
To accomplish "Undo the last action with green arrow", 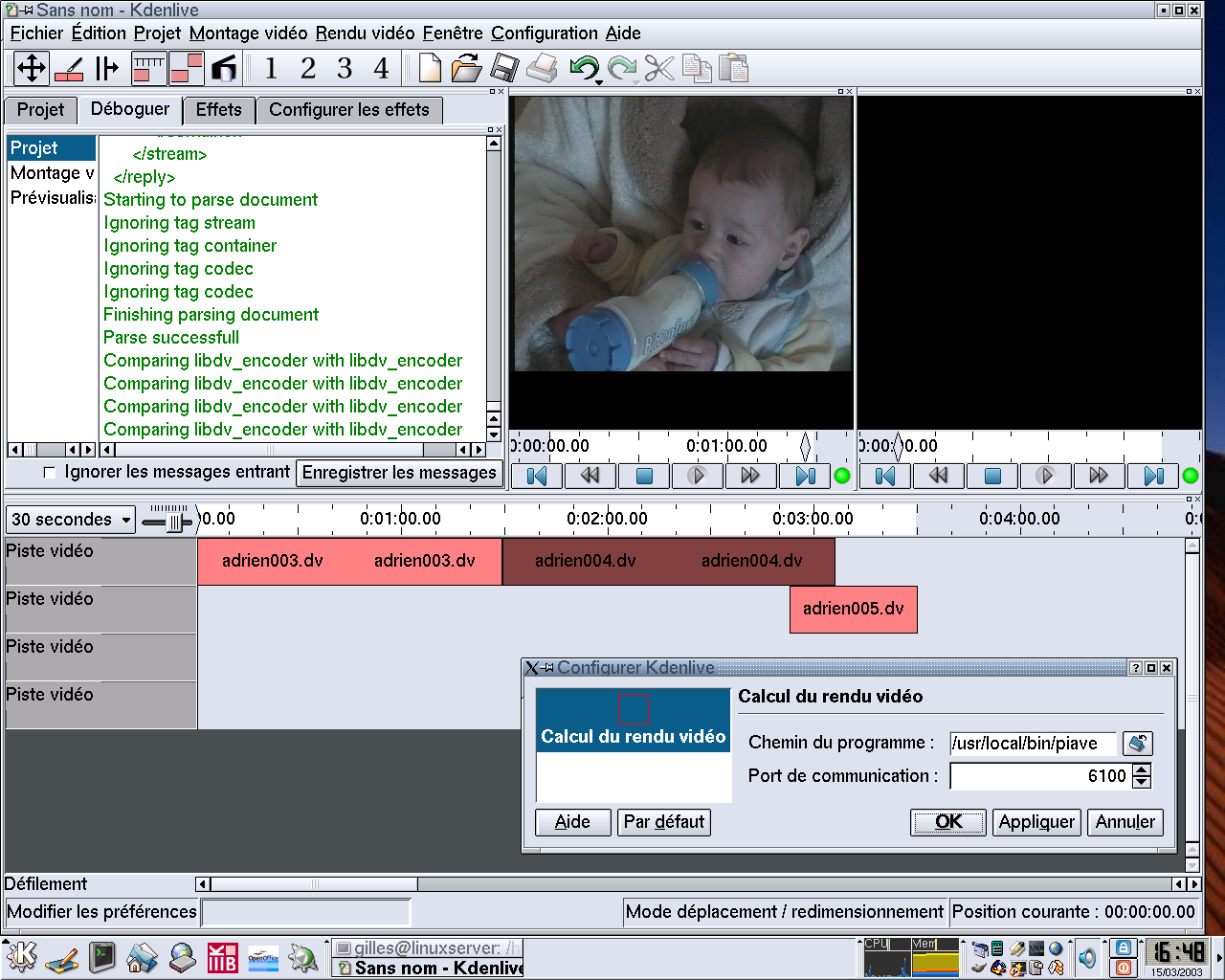I will click(x=582, y=68).
